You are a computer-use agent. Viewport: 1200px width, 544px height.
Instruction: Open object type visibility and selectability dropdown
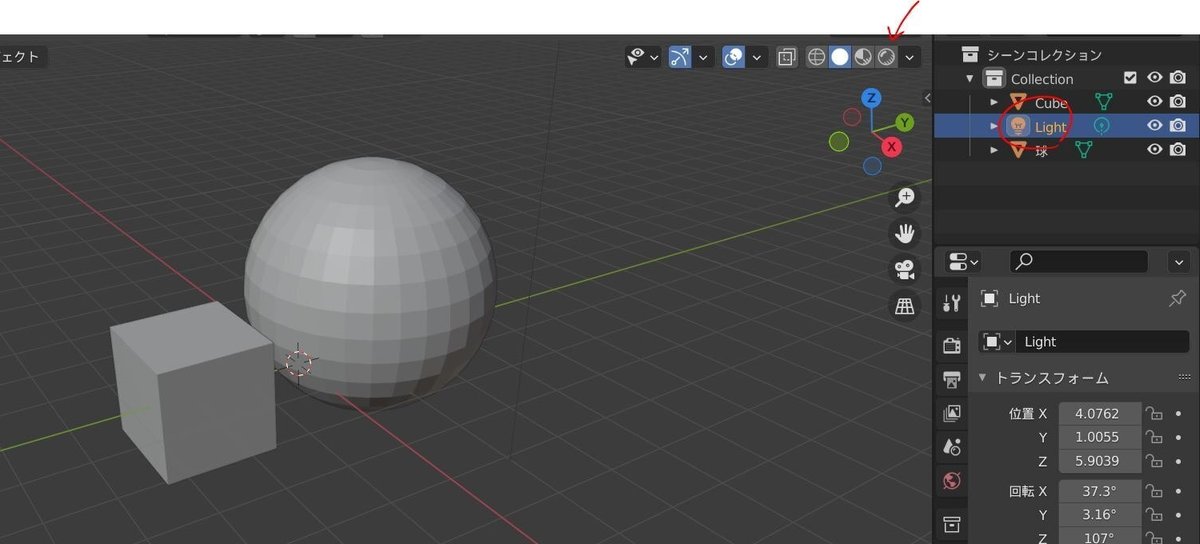[643, 57]
